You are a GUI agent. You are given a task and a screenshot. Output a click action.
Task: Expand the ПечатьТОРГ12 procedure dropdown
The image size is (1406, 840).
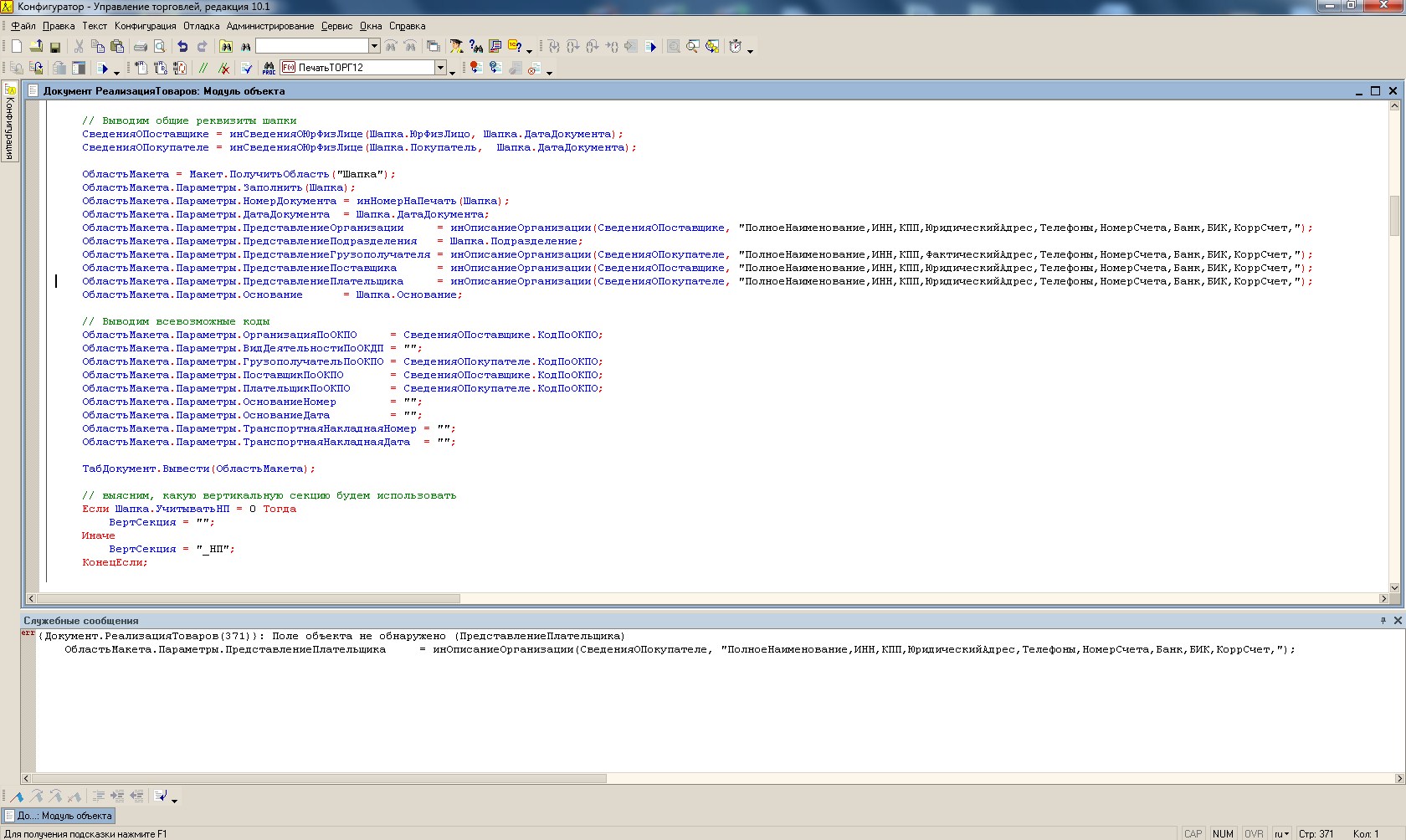pyautogui.click(x=440, y=68)
